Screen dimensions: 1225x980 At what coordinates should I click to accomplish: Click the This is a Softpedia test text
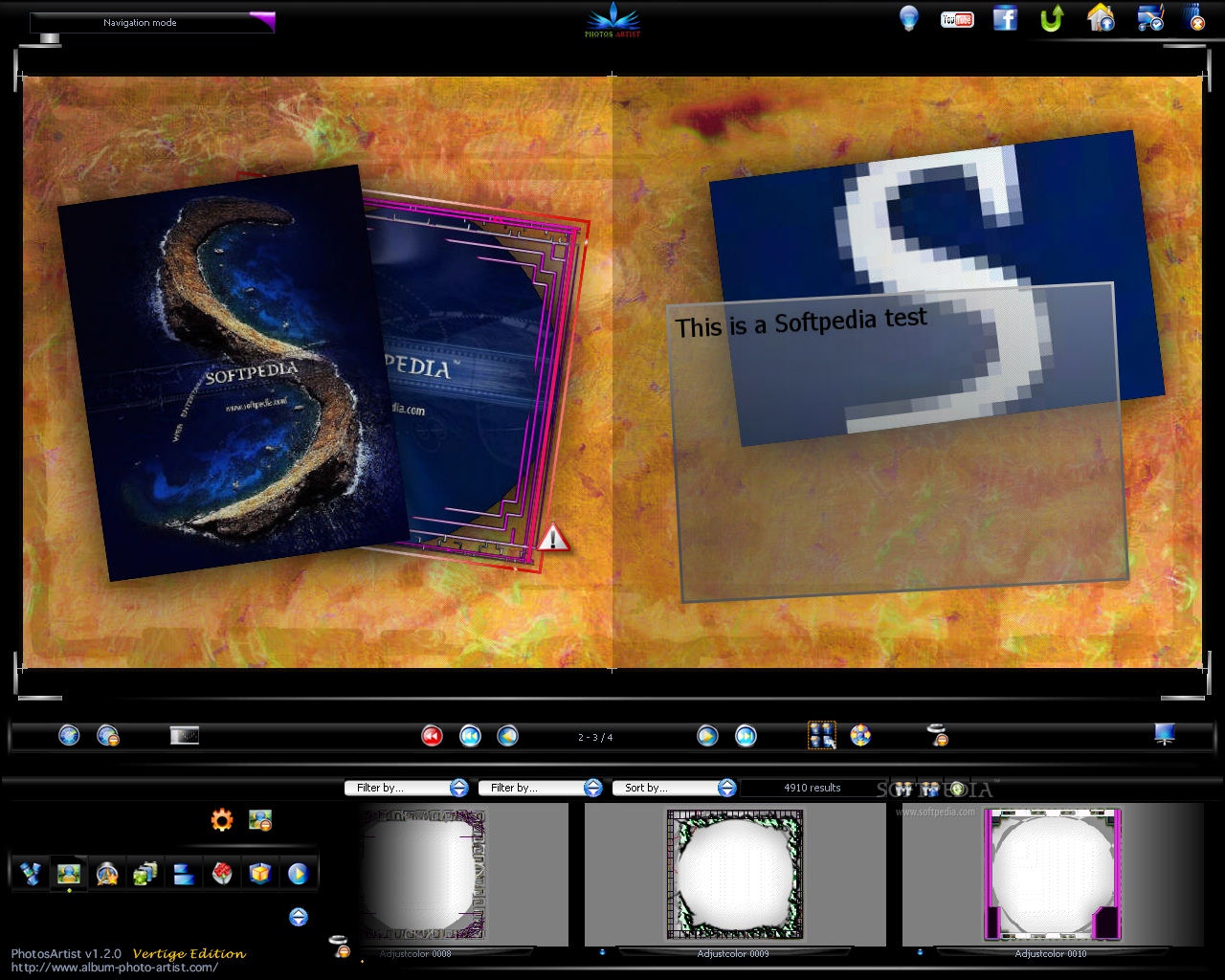pyautogui.click(x=801, y=322)
